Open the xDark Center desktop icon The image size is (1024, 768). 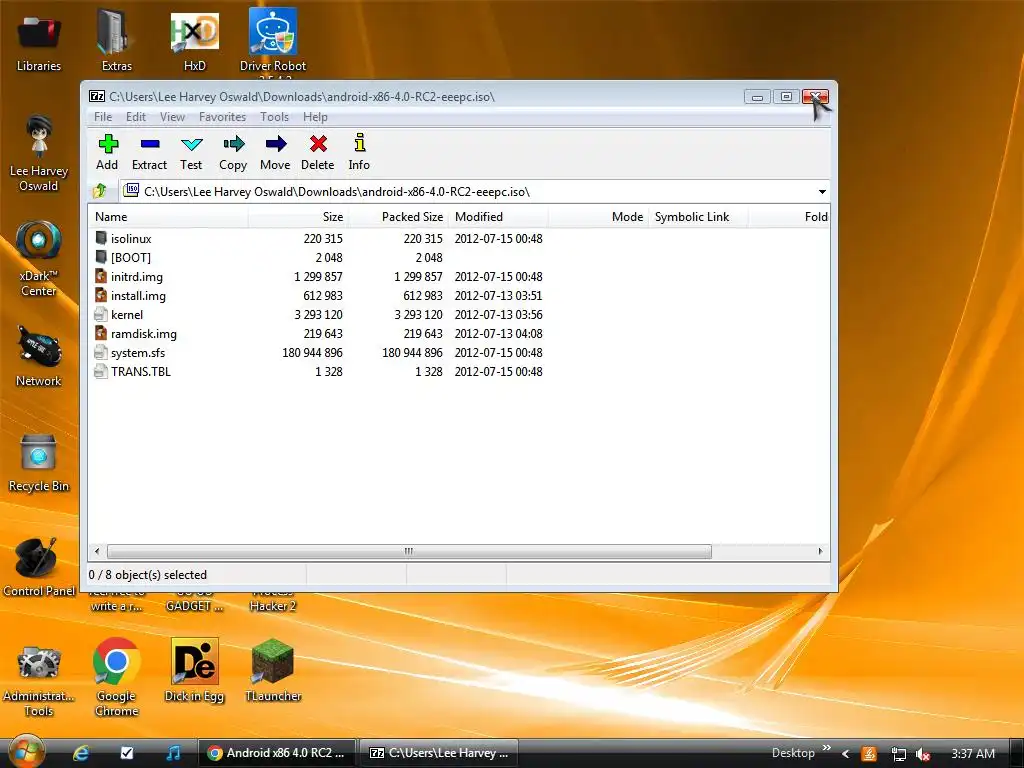(39, 259)
